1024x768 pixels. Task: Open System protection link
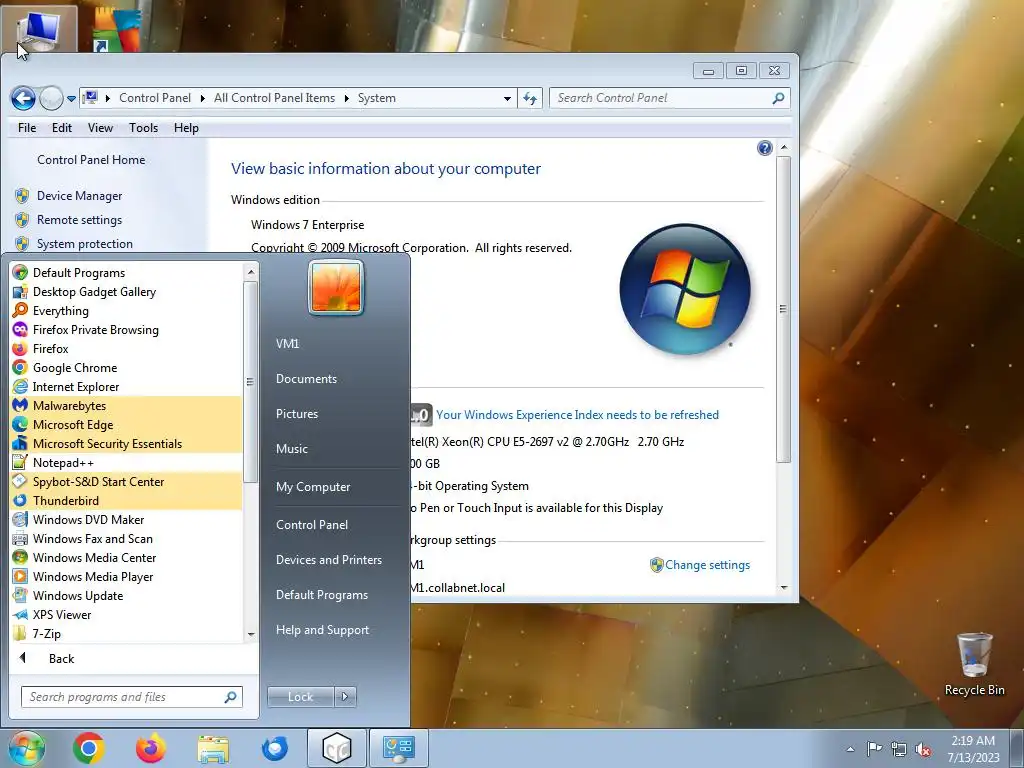click(x=85, y=244)
